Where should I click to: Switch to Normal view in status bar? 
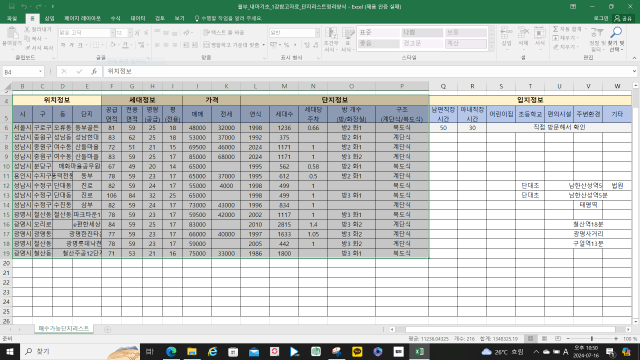click(530, 339)
